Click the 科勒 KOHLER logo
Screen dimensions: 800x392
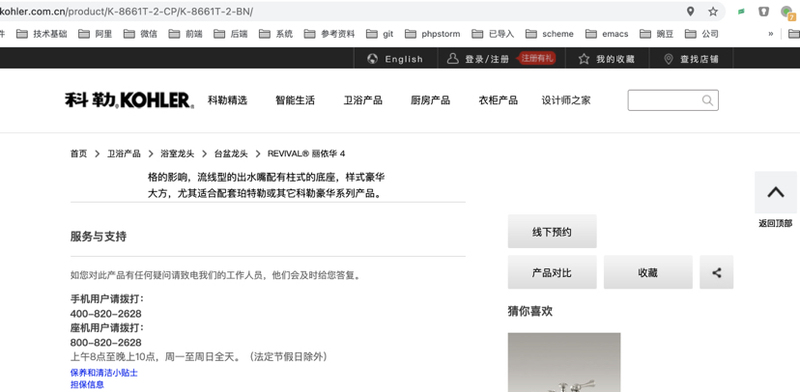129,100
